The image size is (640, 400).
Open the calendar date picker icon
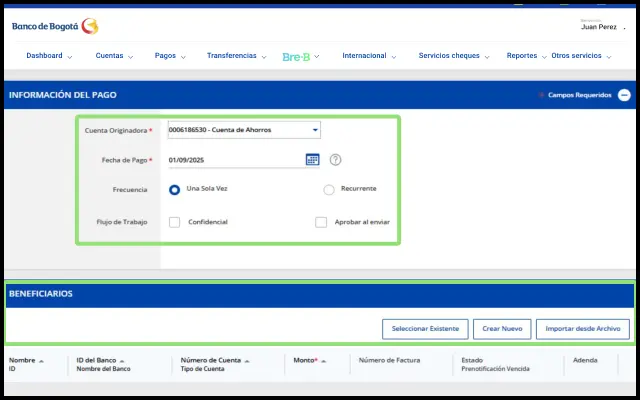[312, 160]
